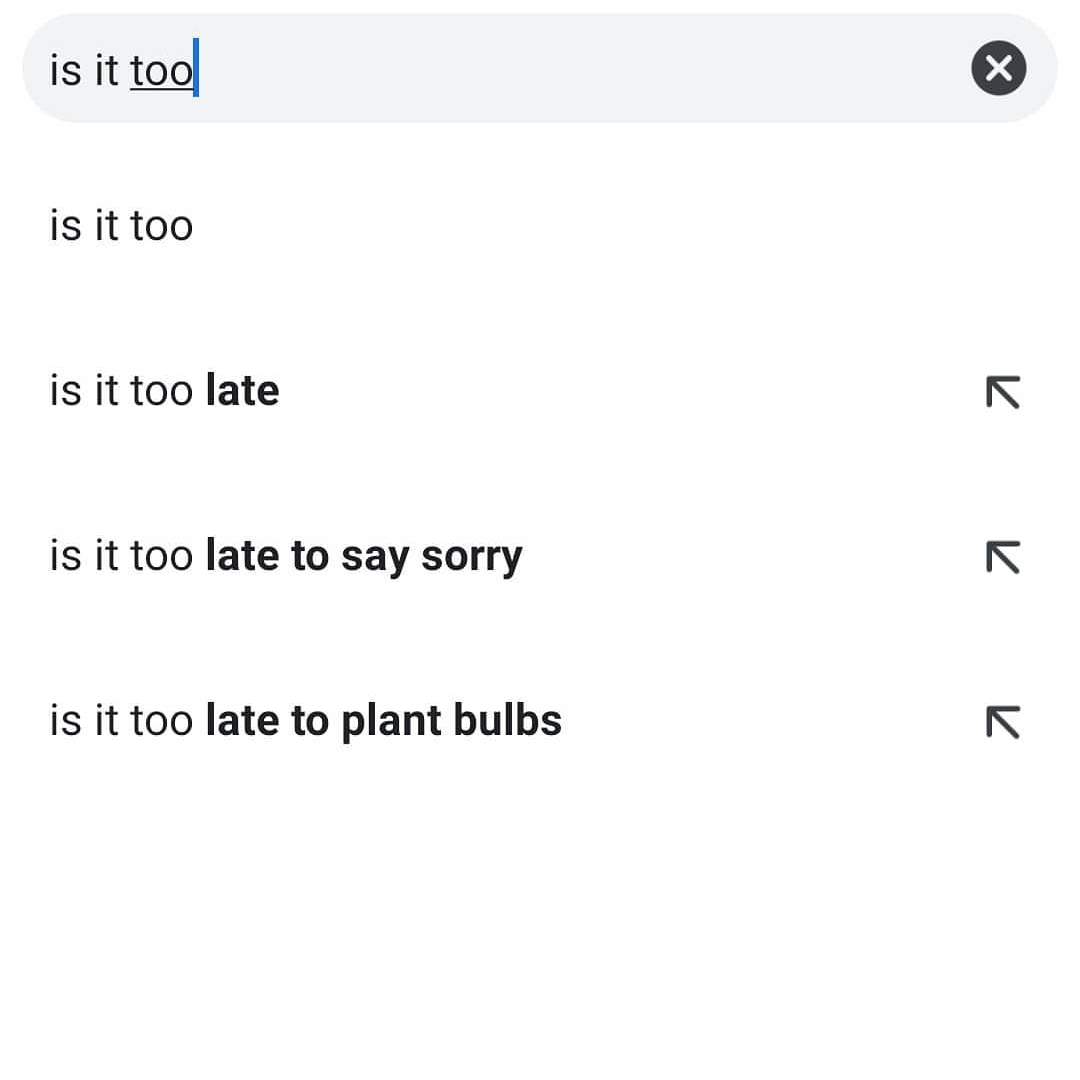Click the bold word "late" in second suggestion
1080x1080 pixels.
coord(242,391)
